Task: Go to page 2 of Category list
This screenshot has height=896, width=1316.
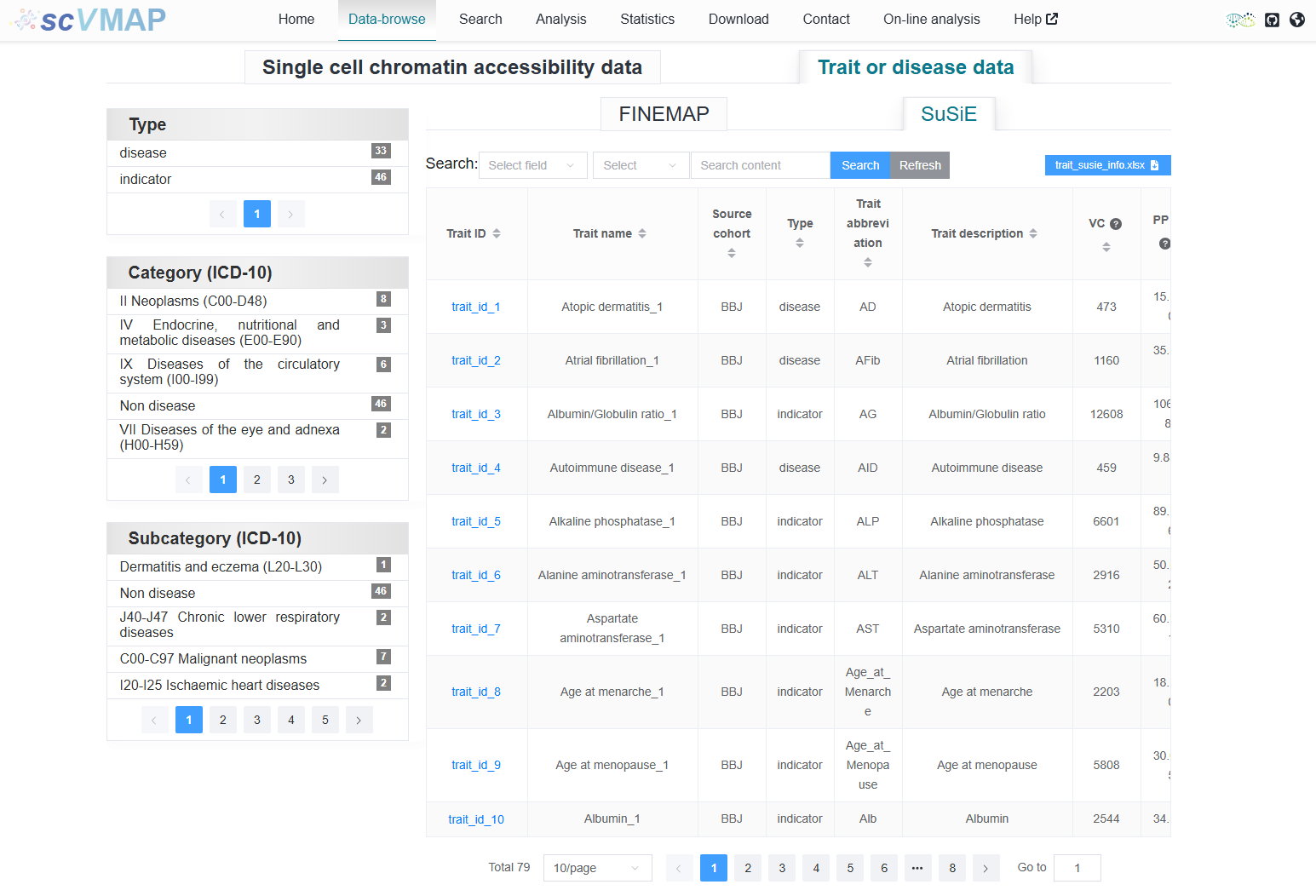Action: 257,480
